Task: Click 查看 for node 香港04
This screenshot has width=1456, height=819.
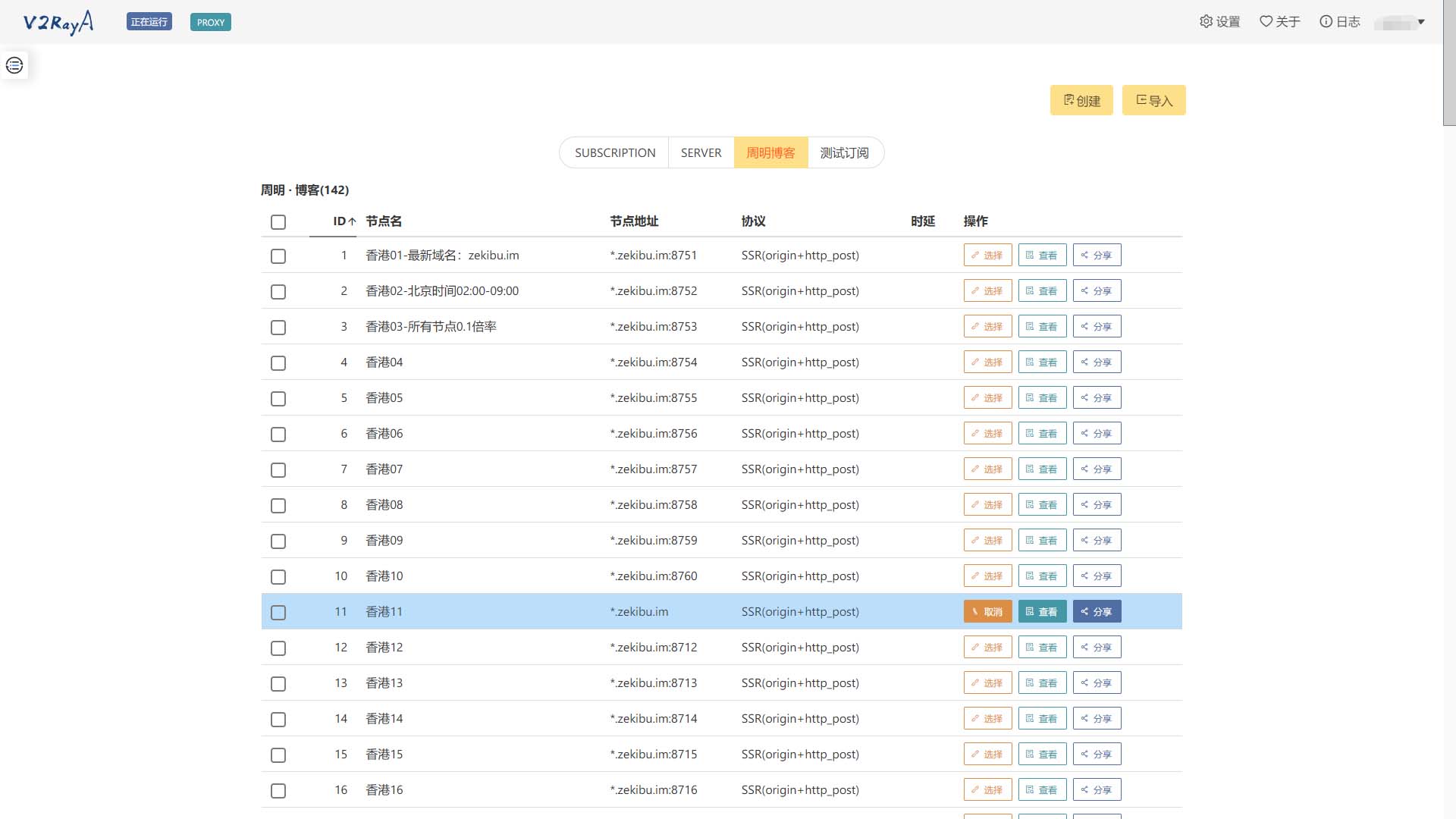Action: [x=1042, y=362]
